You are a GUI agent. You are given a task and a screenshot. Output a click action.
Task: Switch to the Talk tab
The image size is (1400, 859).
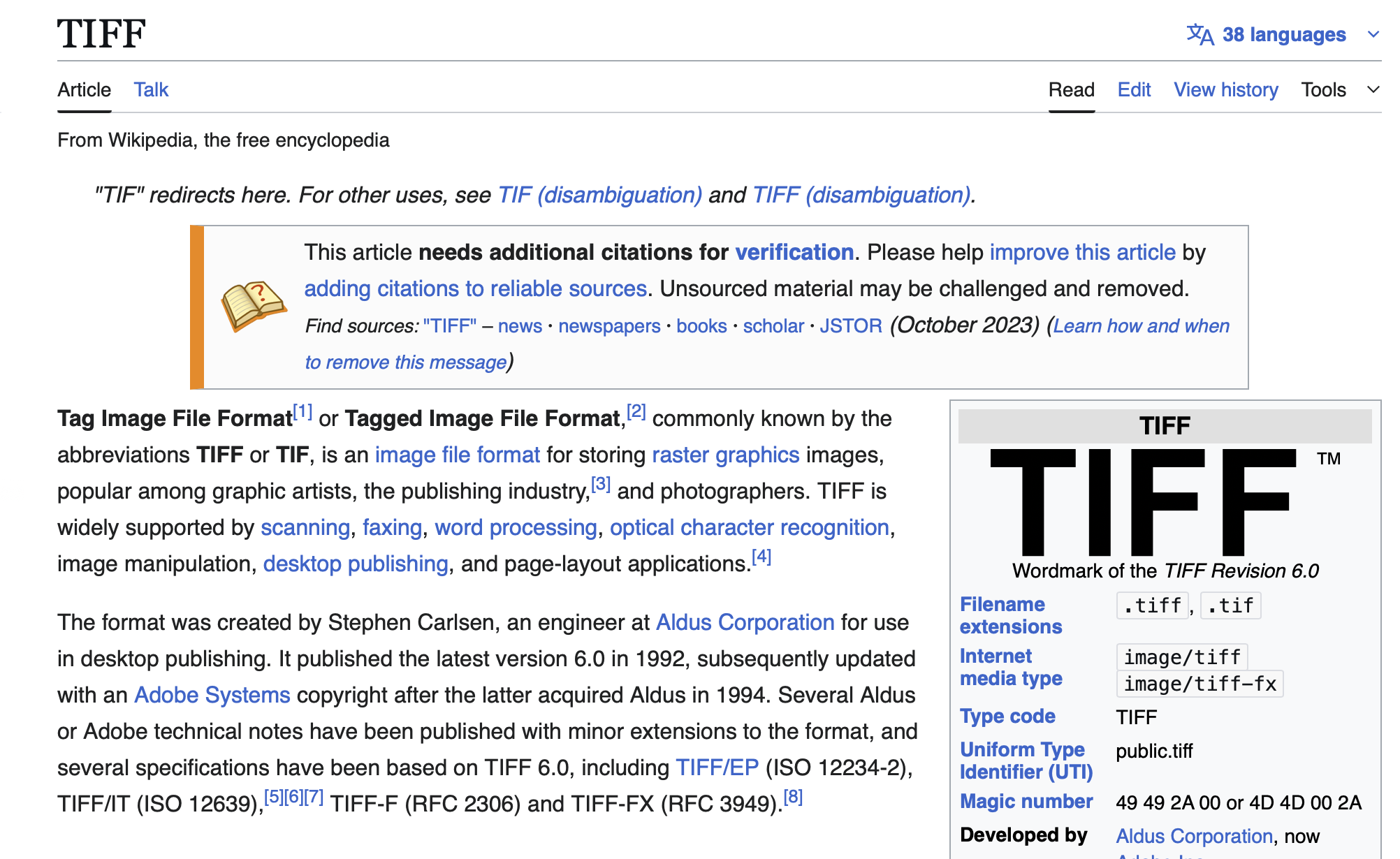(x=150, y=89)
